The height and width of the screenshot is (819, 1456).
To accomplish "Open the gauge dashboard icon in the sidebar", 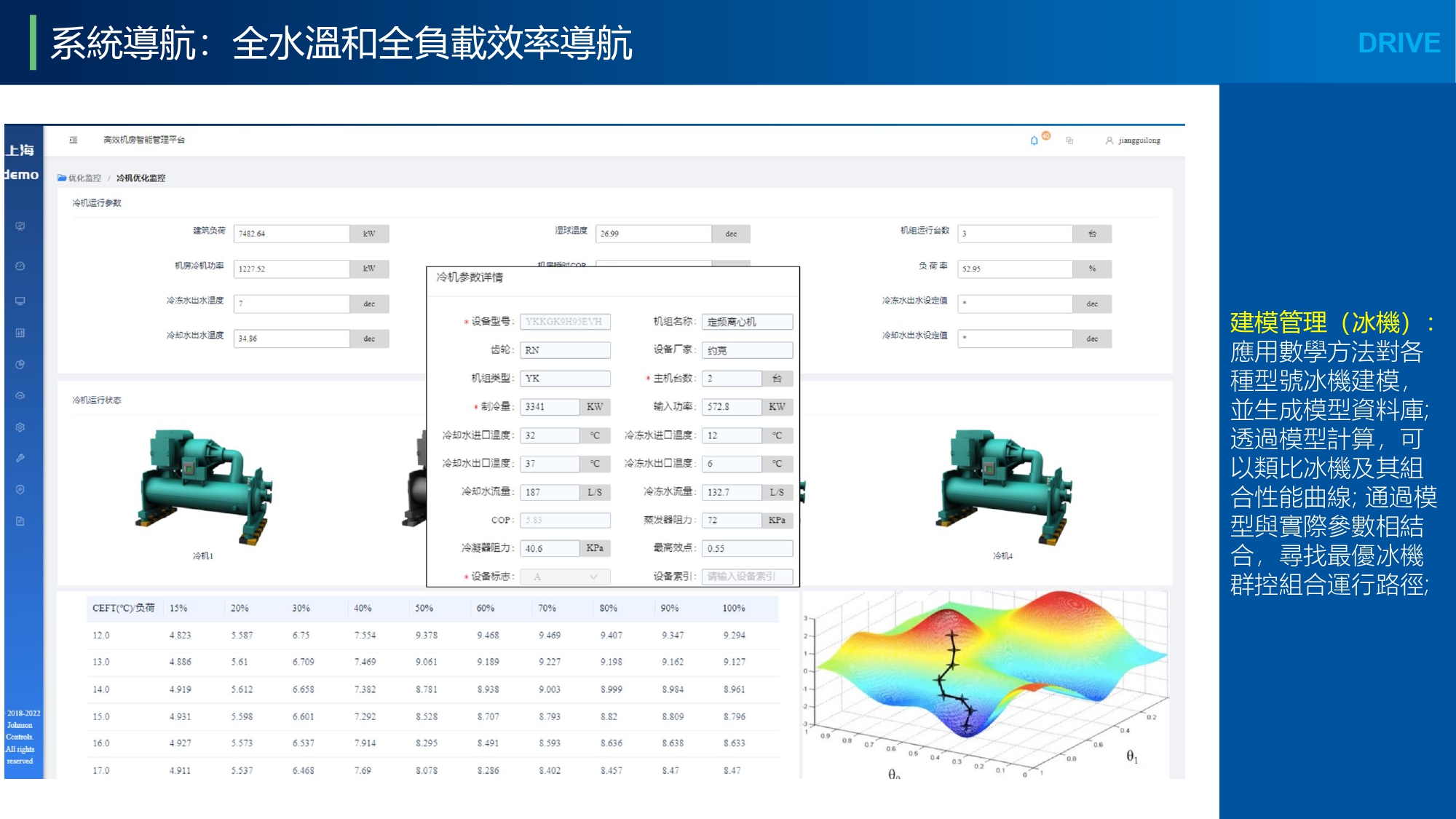I will [20, 266].
